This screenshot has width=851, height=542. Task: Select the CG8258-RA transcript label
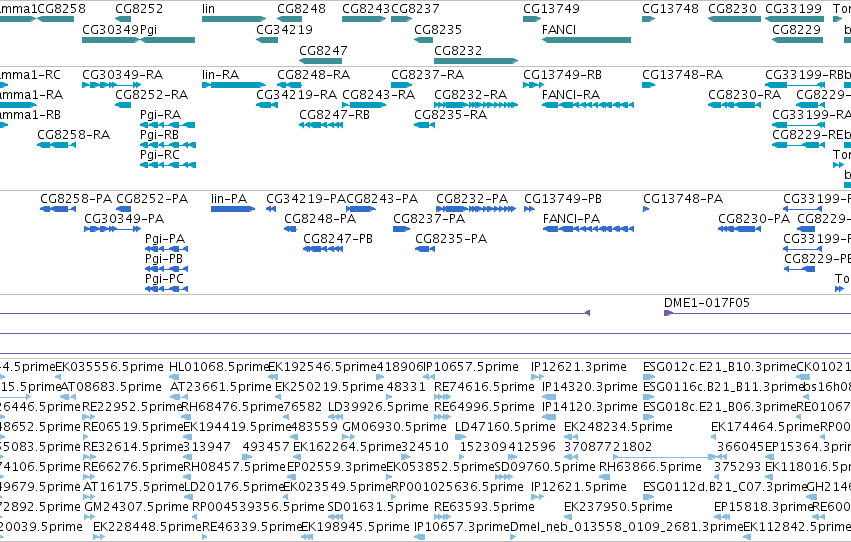point(73,135)
